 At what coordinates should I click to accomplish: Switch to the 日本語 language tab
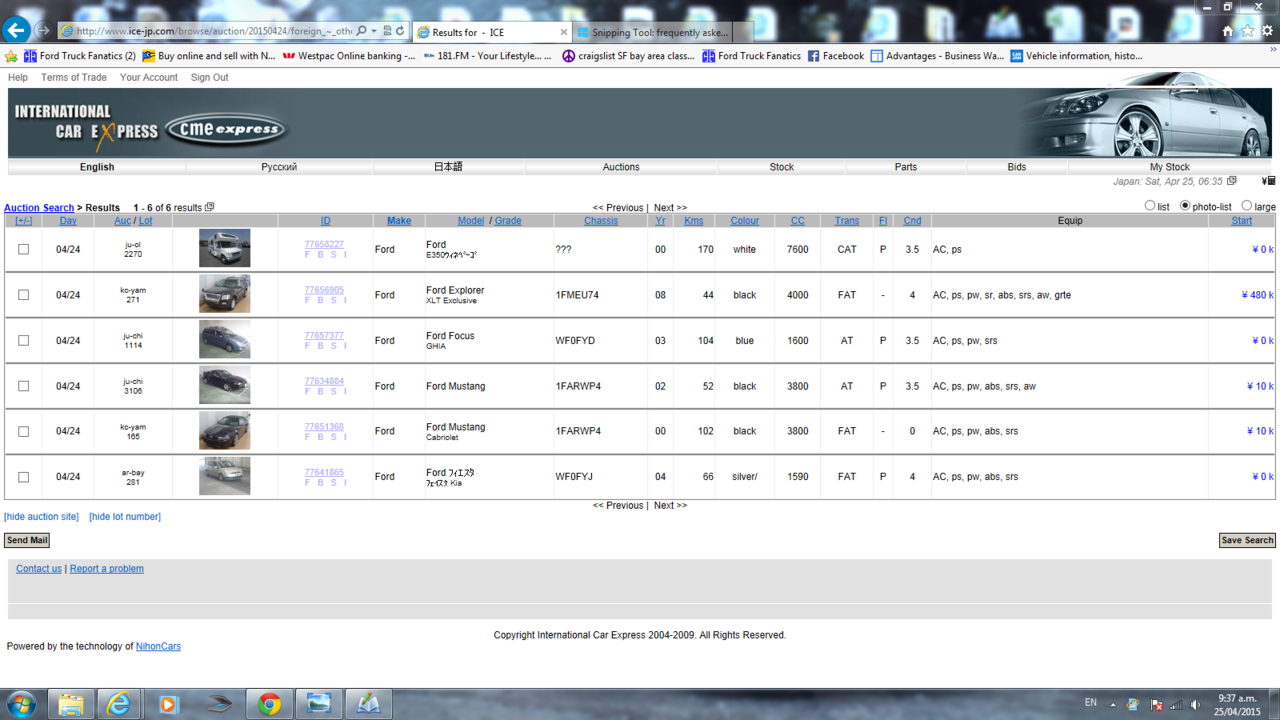point(448,167)
